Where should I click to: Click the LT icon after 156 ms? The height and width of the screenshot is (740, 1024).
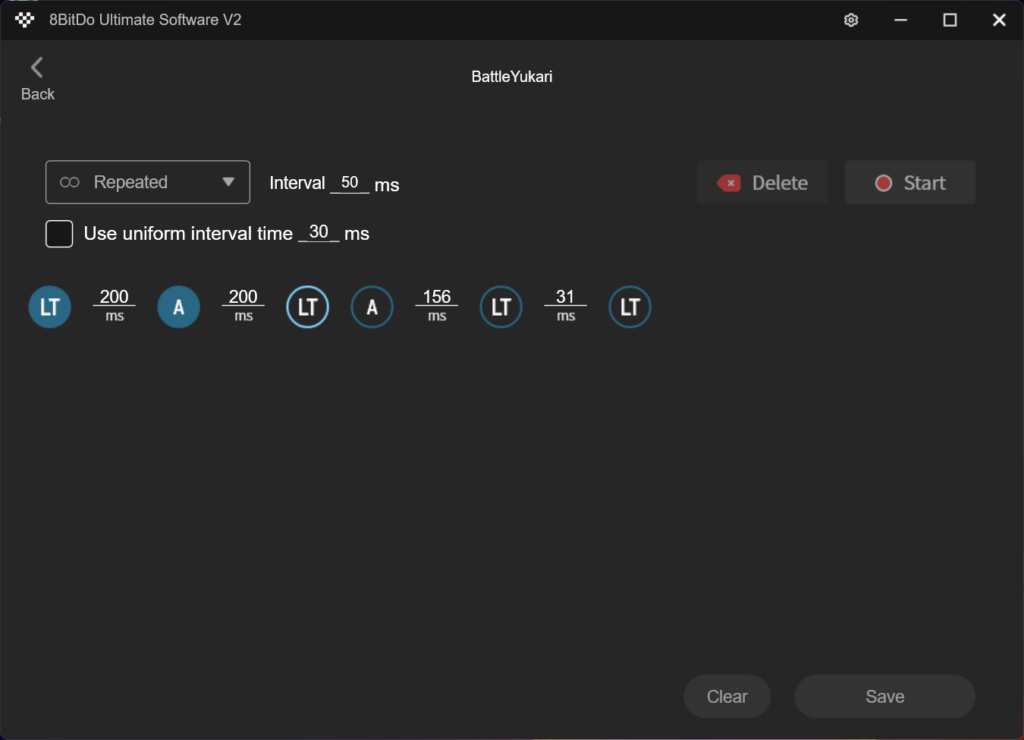[x=501, y=307]
